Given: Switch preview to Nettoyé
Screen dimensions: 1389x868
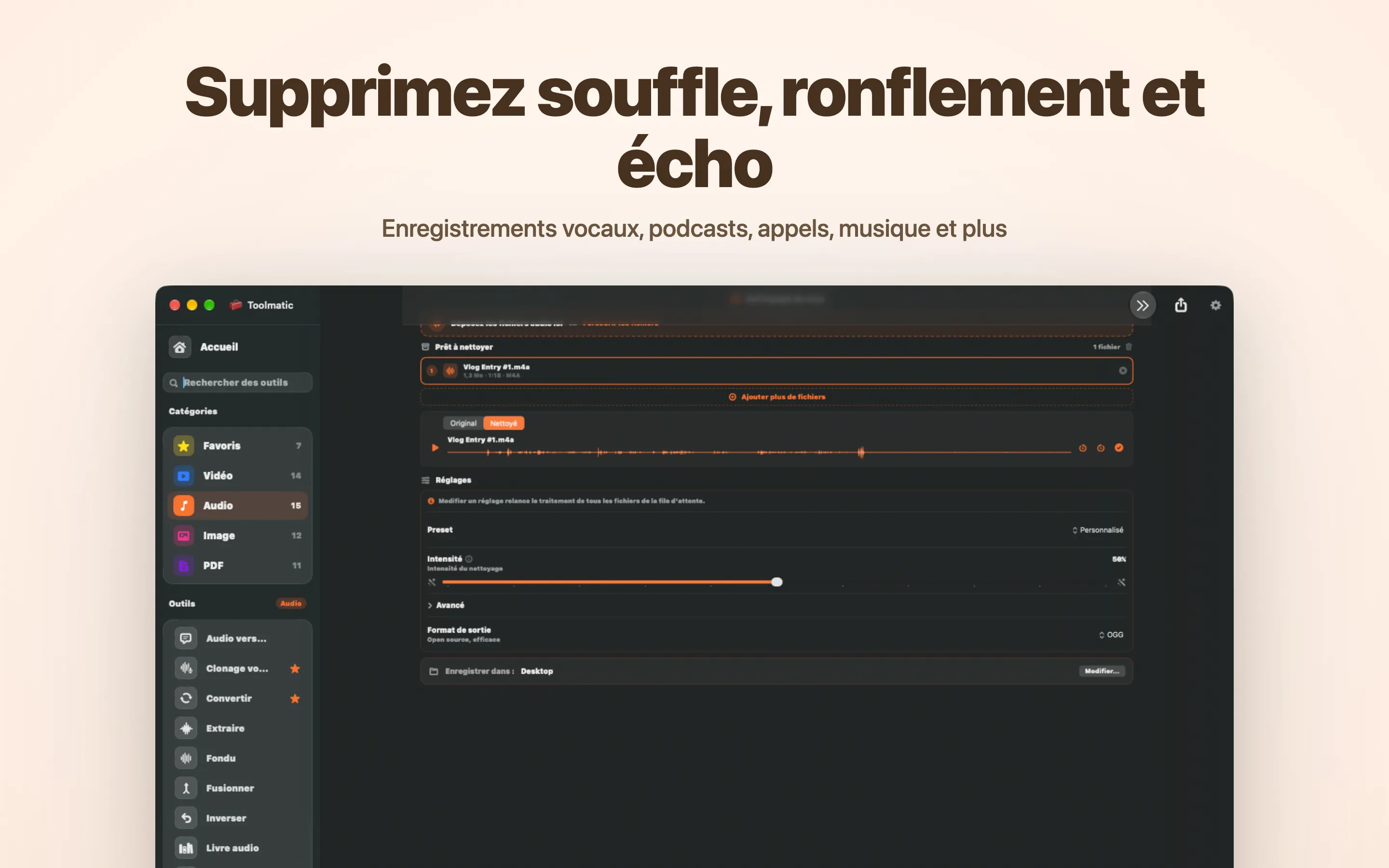Looking at the screenshot, I should pos(504,423).
